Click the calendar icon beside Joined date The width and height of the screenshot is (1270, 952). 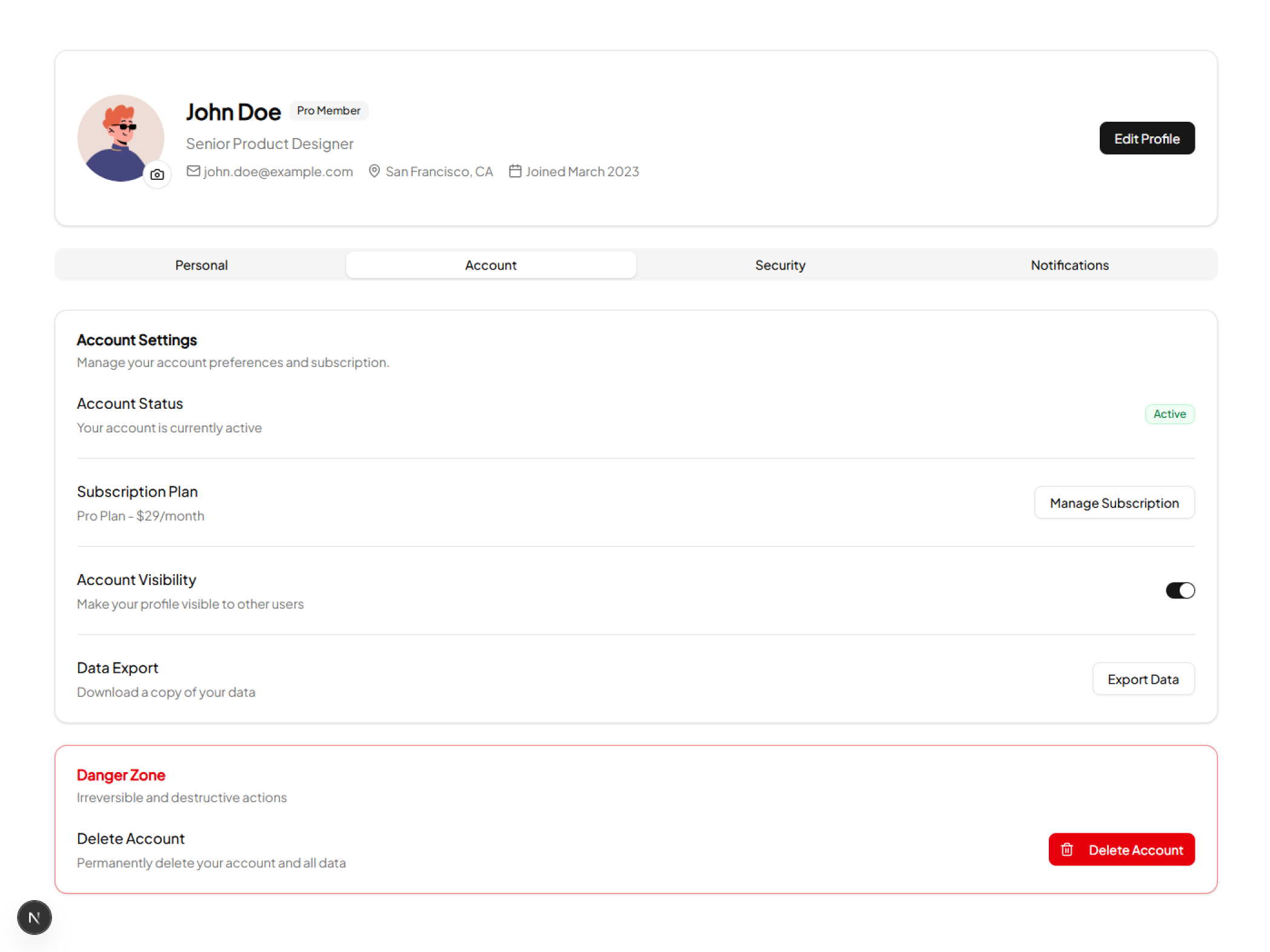pos(515,171)
